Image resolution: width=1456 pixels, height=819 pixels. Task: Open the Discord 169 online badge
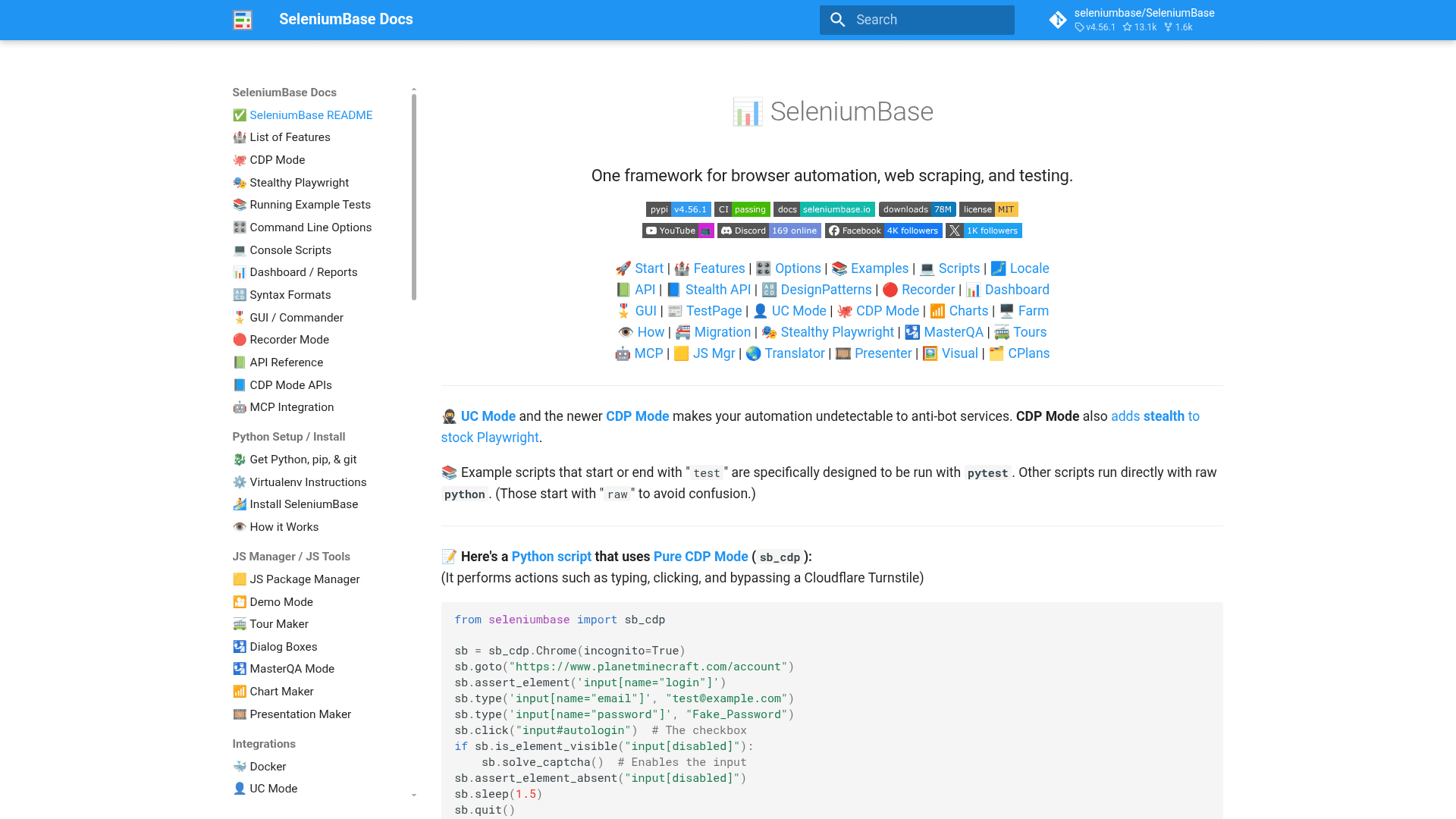[769, 231]
